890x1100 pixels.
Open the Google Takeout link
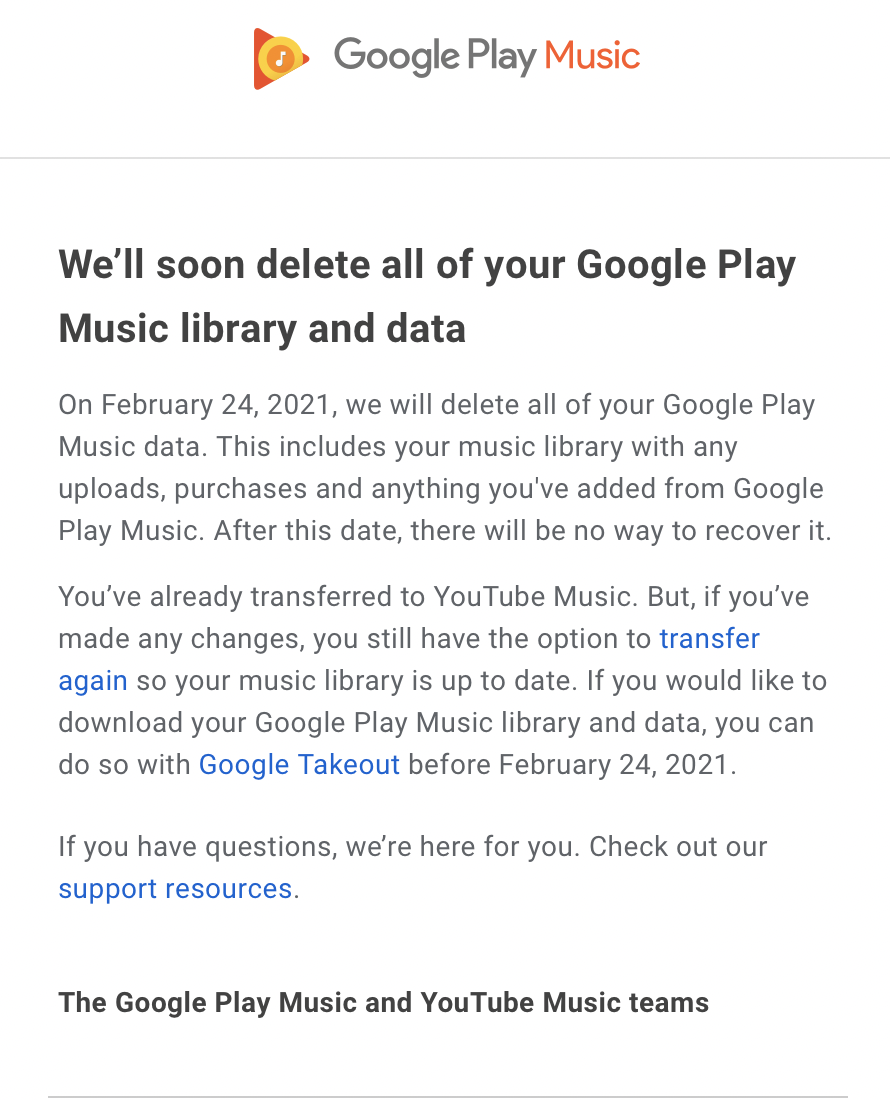pos(299,765)
